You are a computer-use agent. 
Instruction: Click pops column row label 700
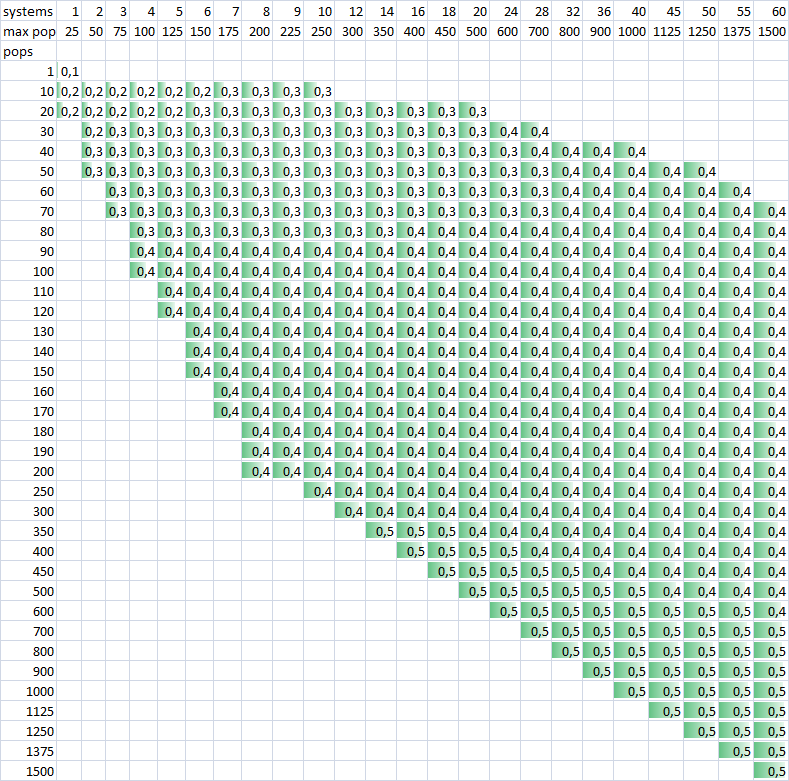coord(28,632)
